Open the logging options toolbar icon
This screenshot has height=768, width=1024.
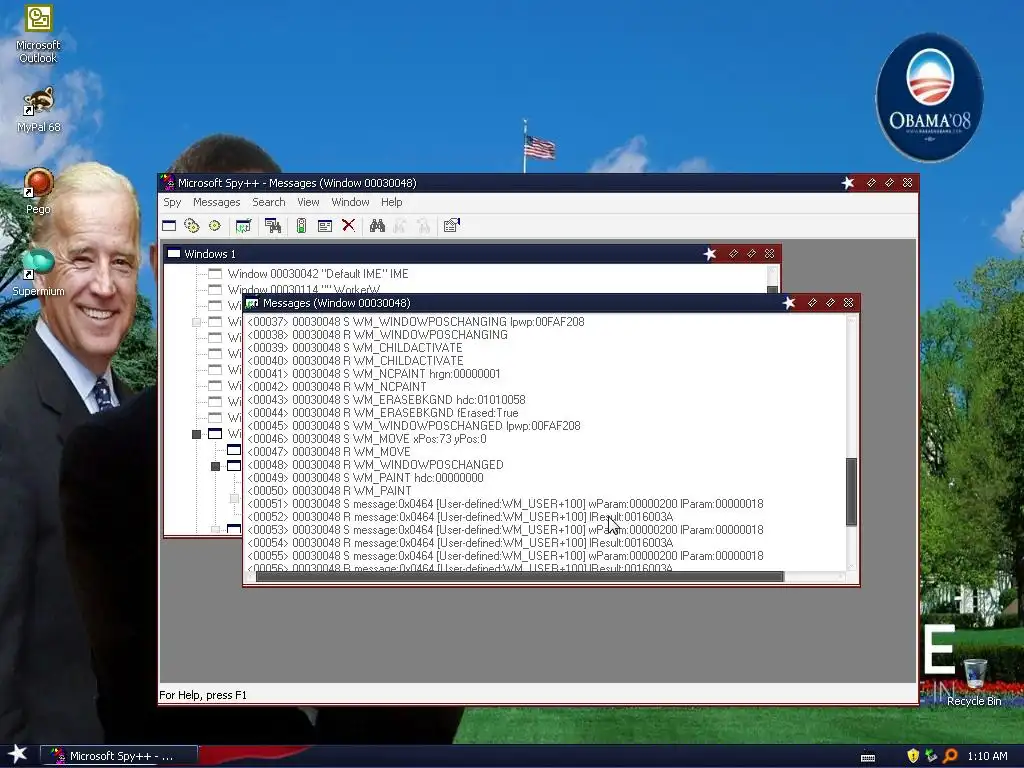point(325,226)
